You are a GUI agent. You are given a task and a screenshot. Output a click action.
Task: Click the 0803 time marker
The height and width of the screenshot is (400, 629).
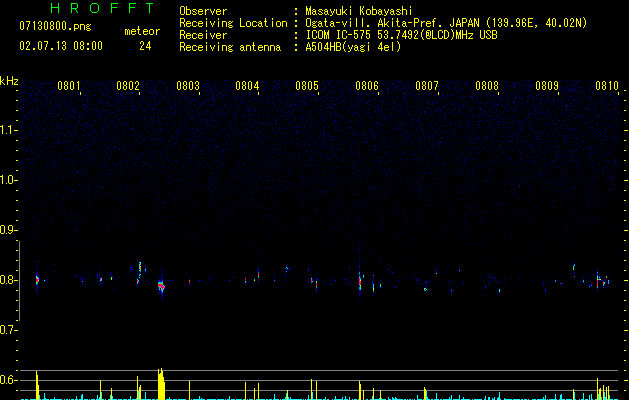tap(188, 85)
